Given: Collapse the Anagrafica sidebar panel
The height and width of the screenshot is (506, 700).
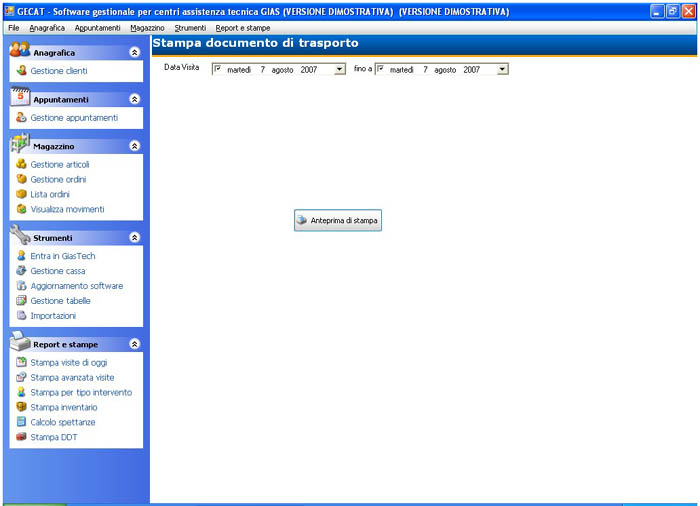Looking at the screenshot, I should click(x=134, y=52).
